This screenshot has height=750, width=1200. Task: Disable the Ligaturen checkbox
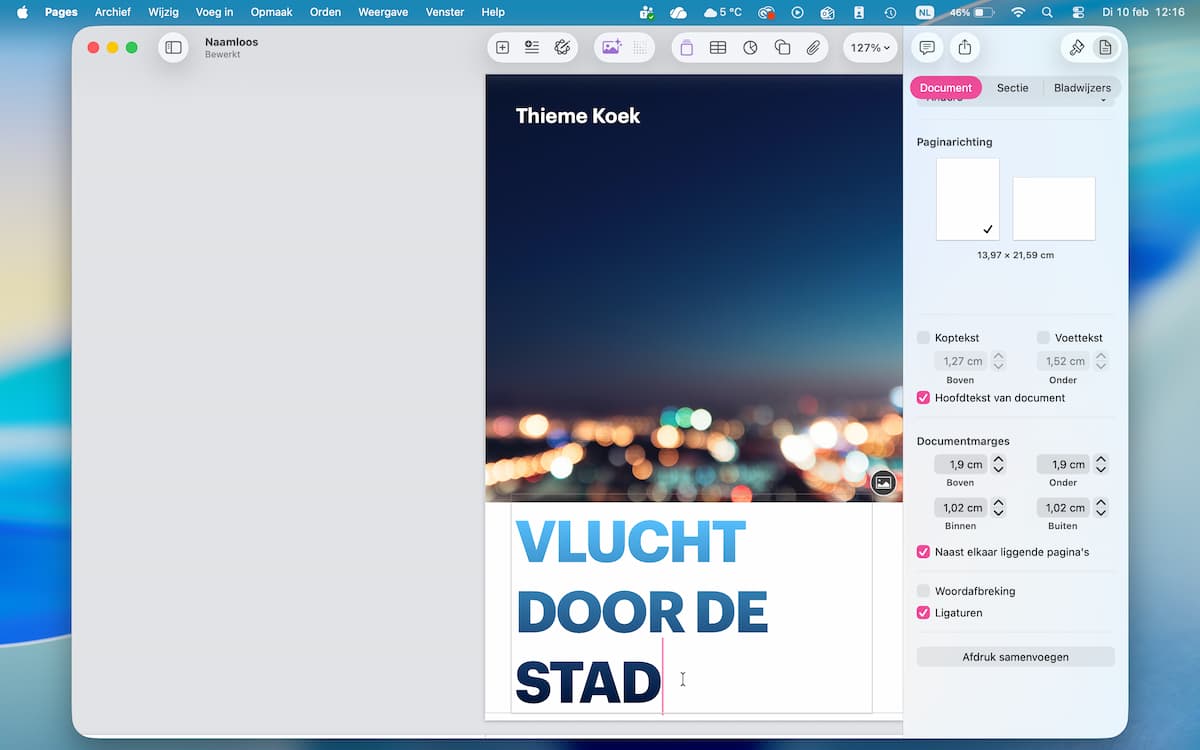coord(924,613)
